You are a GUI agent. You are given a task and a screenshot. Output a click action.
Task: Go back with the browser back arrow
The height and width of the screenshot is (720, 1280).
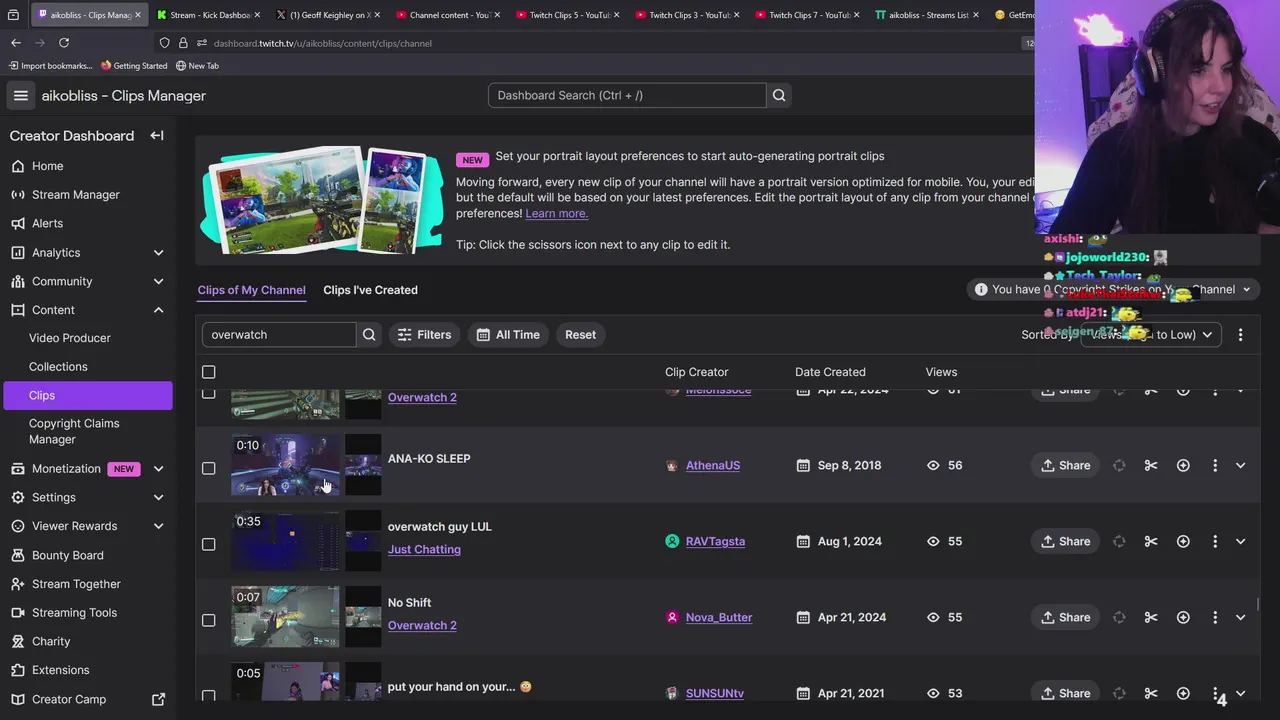coord(16,43)
